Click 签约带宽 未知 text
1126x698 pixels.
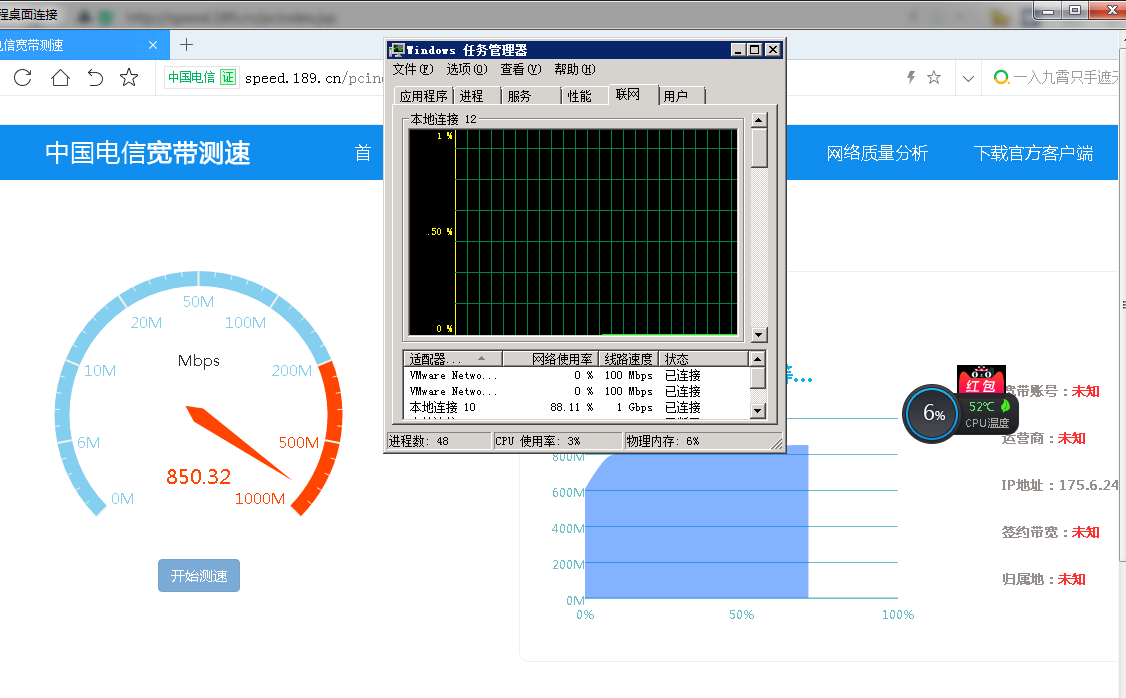pyautogui.click(x=1051, y=532)
